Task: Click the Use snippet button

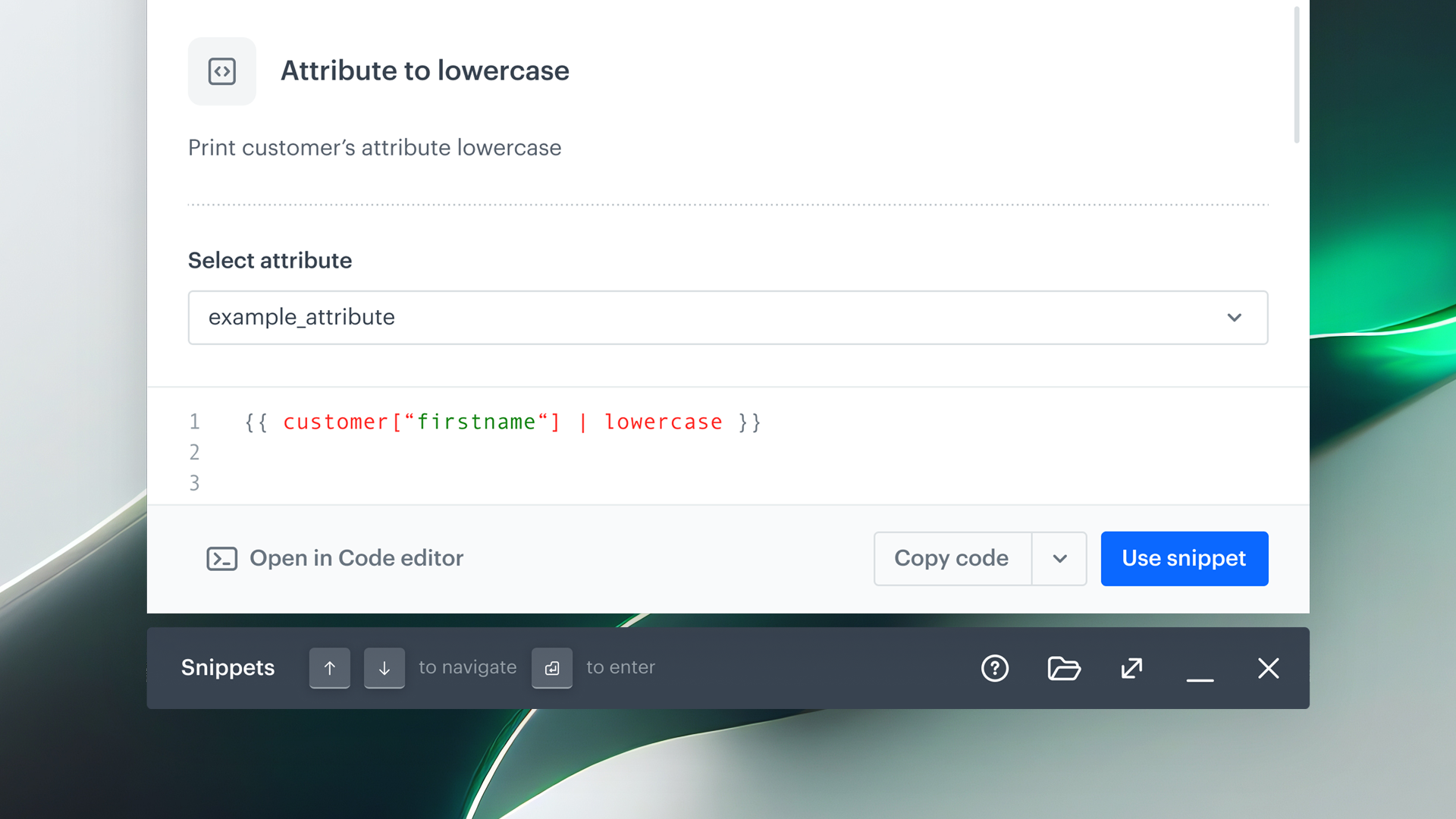Action: tap(1184, 559)
